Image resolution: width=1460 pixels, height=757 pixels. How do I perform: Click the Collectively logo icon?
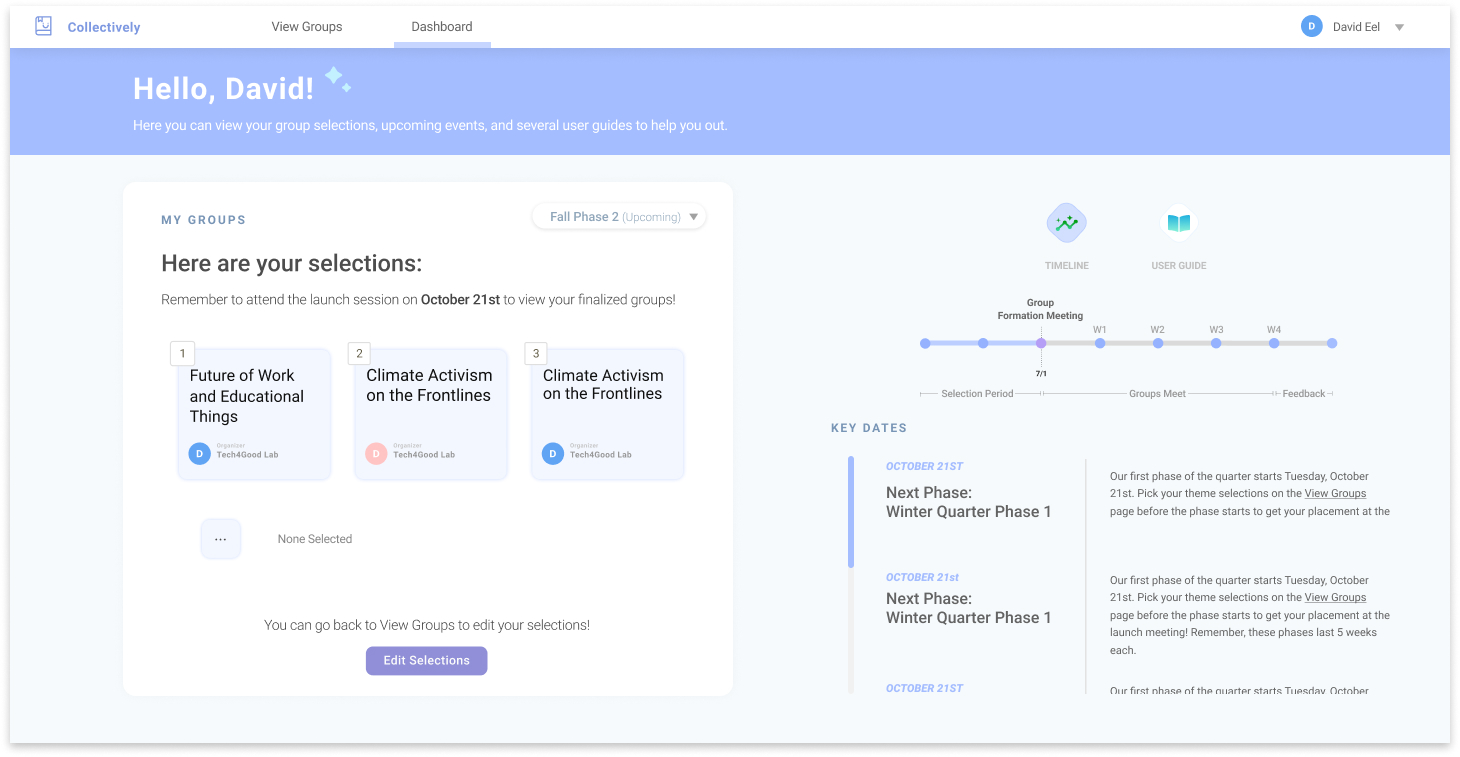coord(43,27)
